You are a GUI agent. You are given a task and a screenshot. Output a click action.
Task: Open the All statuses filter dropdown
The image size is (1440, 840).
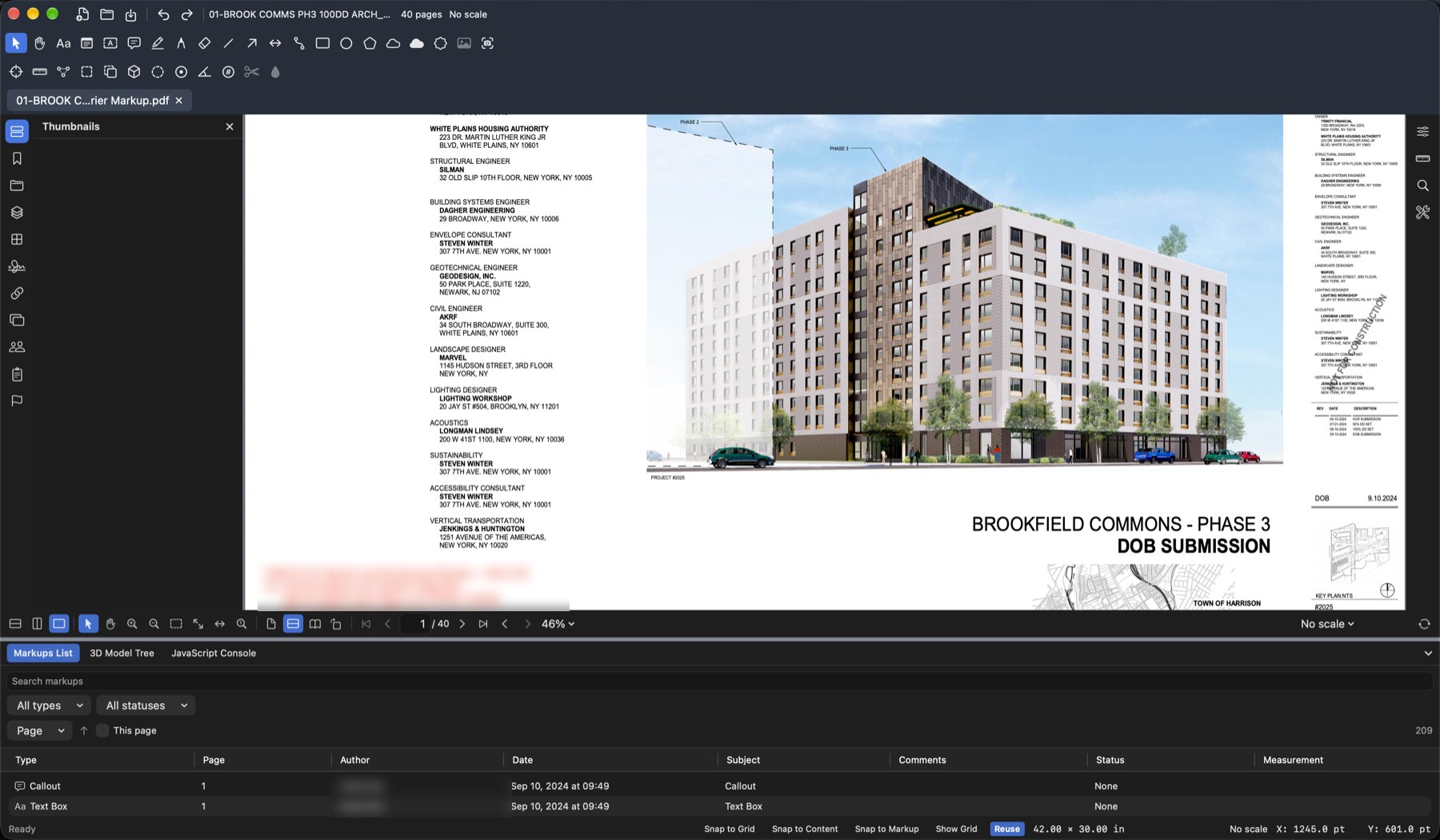tap(146, 706)
